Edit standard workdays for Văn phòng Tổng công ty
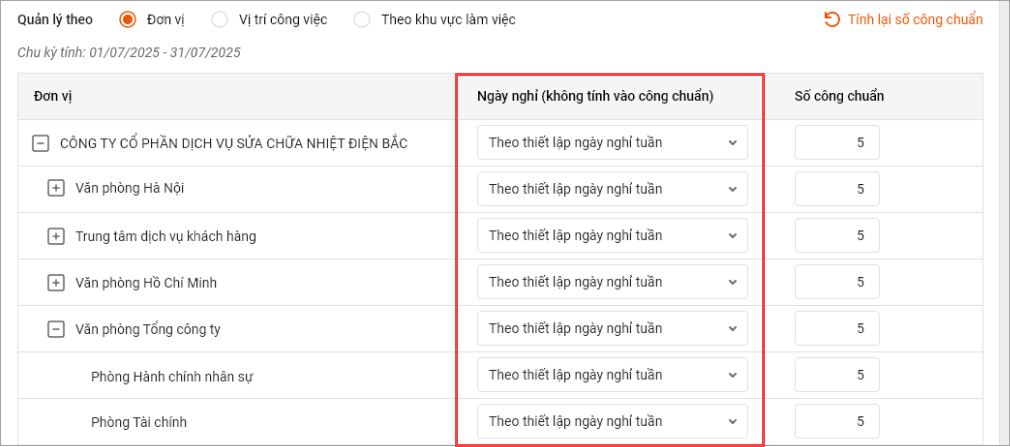 click(837, 329)
